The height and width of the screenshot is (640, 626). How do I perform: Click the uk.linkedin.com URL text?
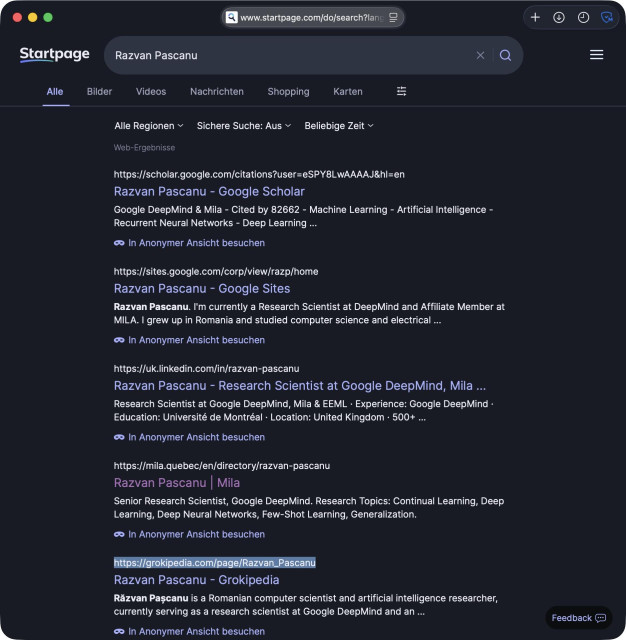tap(206, 369)
